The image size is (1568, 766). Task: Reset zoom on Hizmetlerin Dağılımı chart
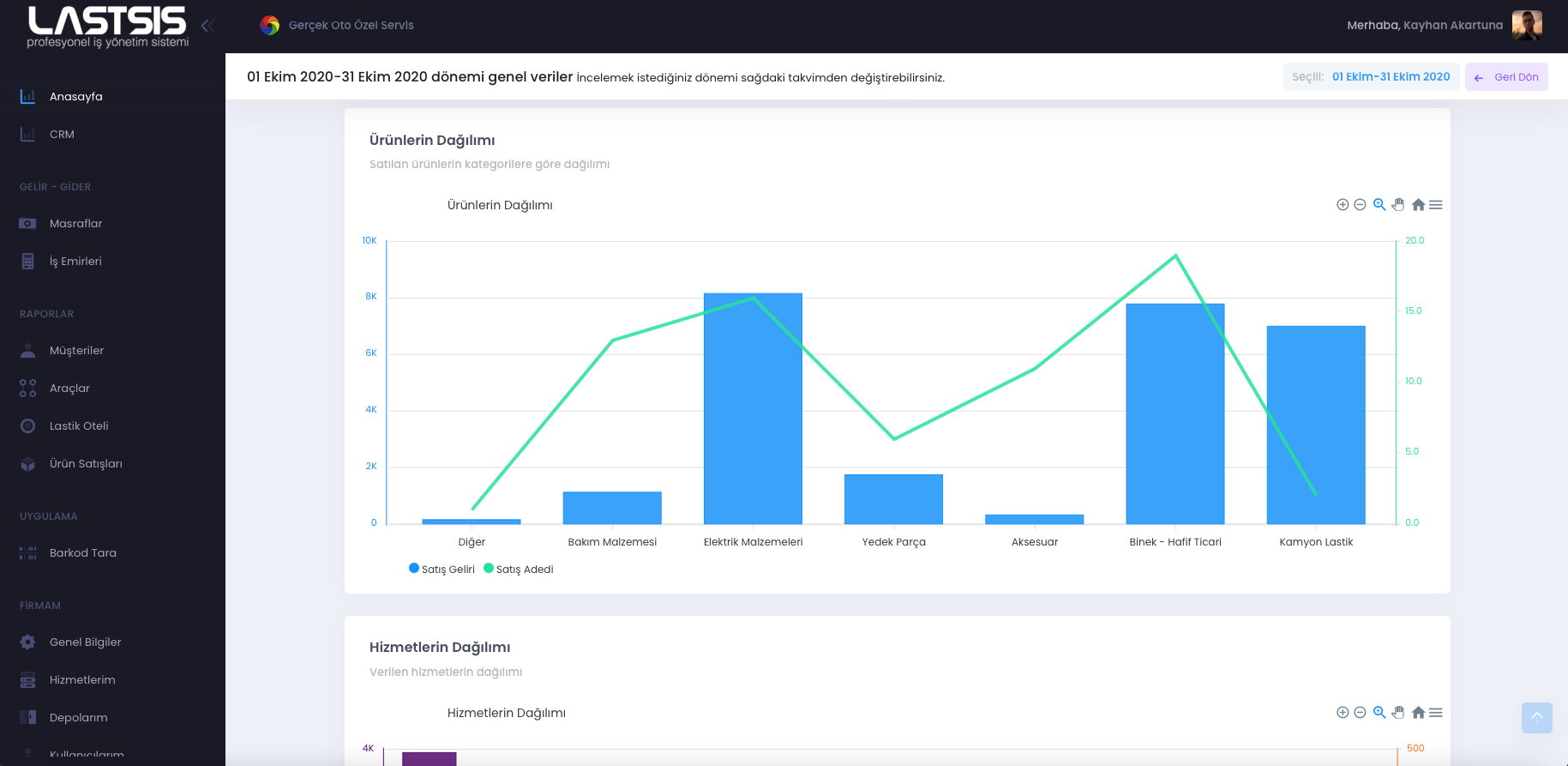tap(1418, 712)
